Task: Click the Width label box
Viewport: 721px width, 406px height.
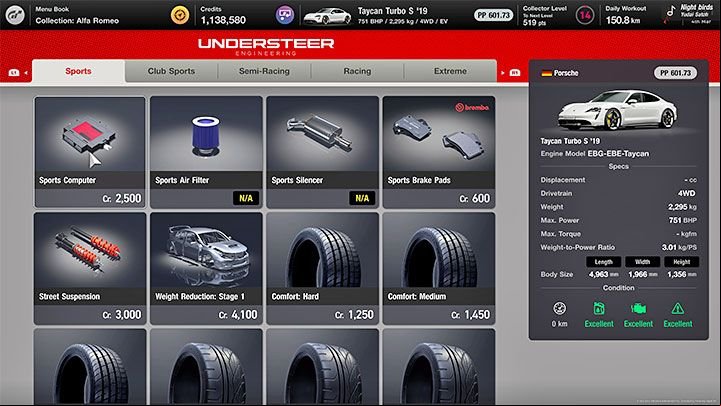Action: pos(642,262)
